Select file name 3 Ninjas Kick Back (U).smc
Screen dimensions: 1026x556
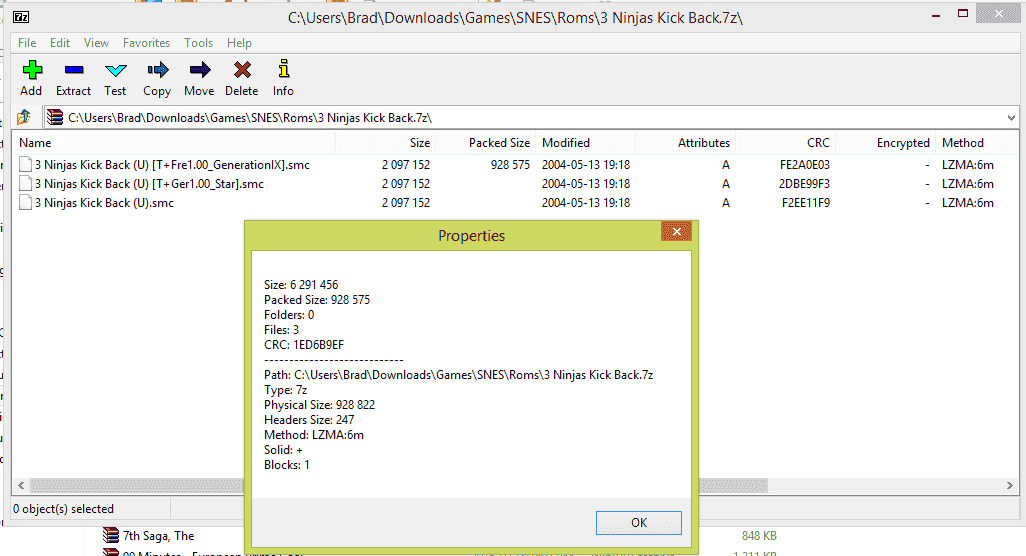coord(104,202)
